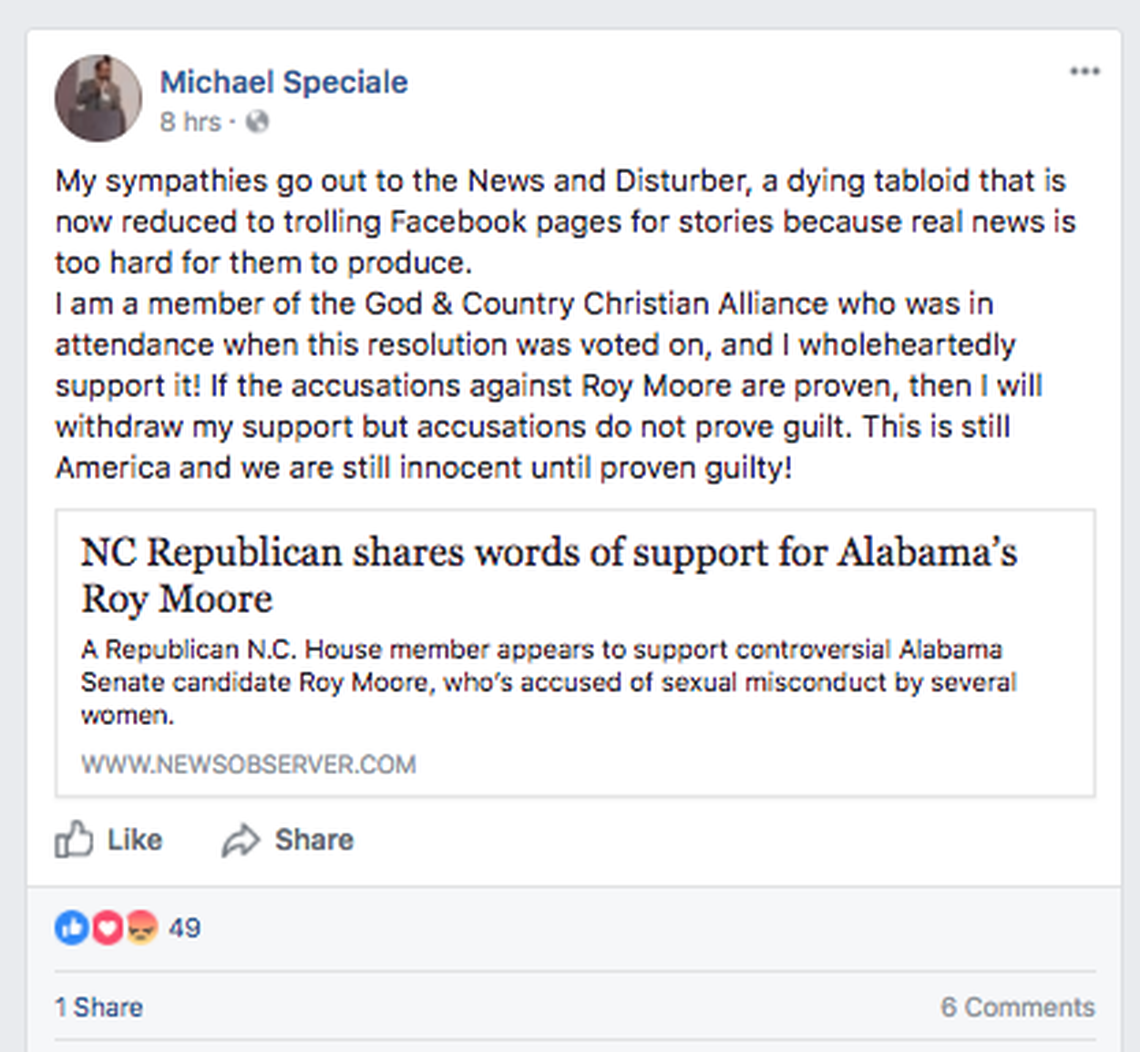
Task: Click the article description preview text
Action: pos(548,683)
